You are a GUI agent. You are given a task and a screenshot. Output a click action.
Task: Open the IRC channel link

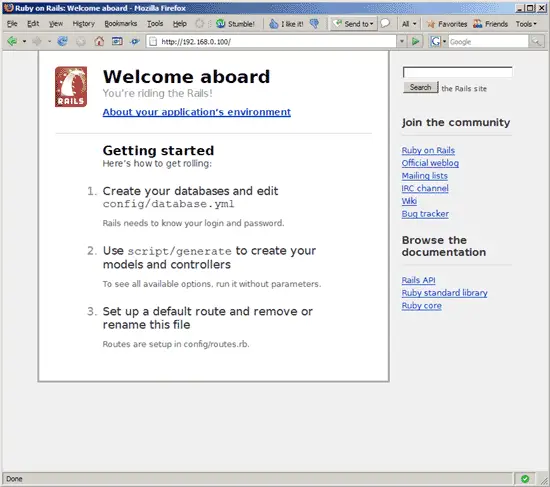(x=425, y=188)
